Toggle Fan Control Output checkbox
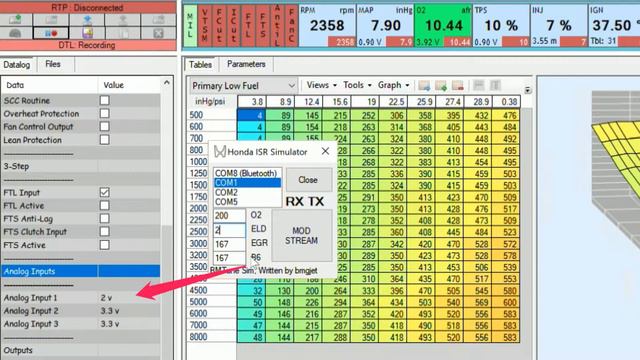The height and width of the screenshot is (360, 640). coord(104,127)
